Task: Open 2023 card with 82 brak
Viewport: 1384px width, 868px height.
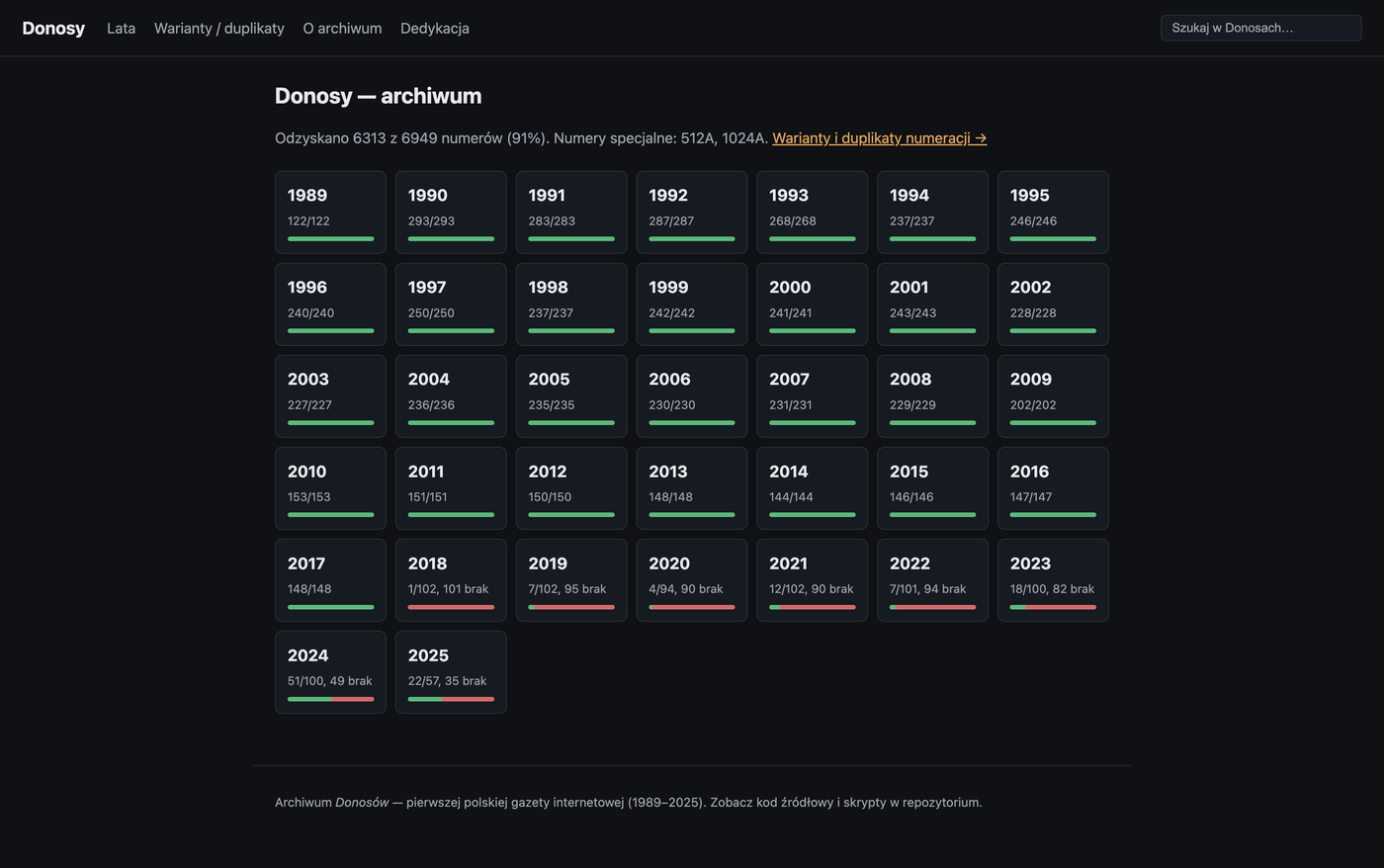Action: coord(1053,580)
